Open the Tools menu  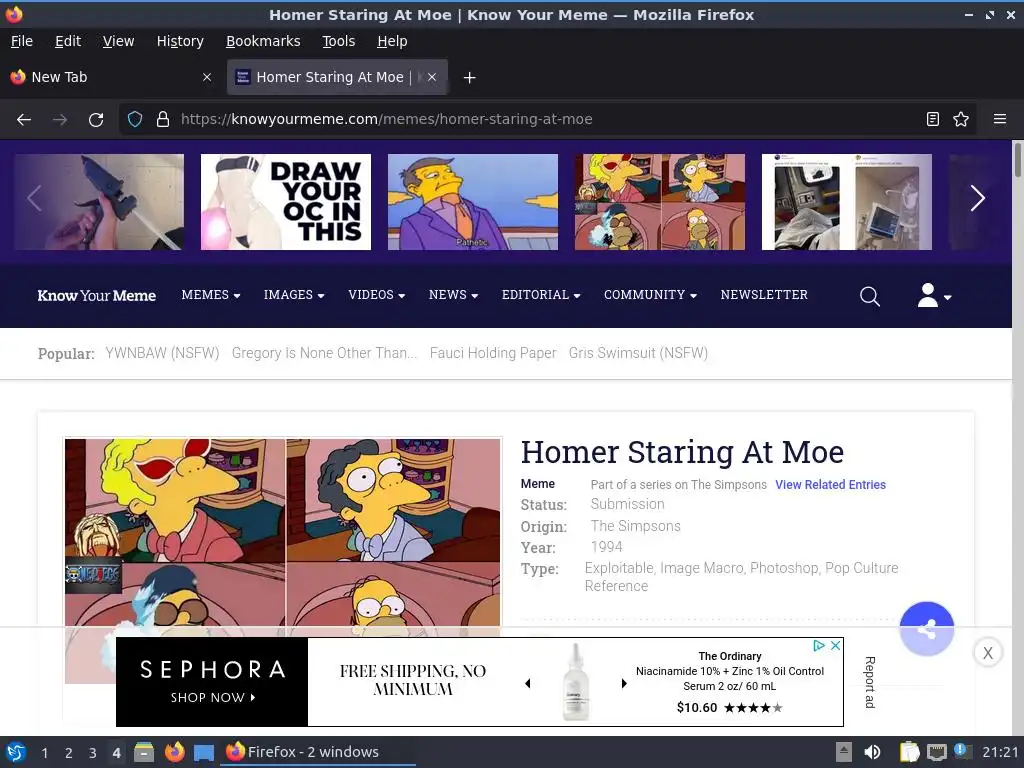pos(338,41)
